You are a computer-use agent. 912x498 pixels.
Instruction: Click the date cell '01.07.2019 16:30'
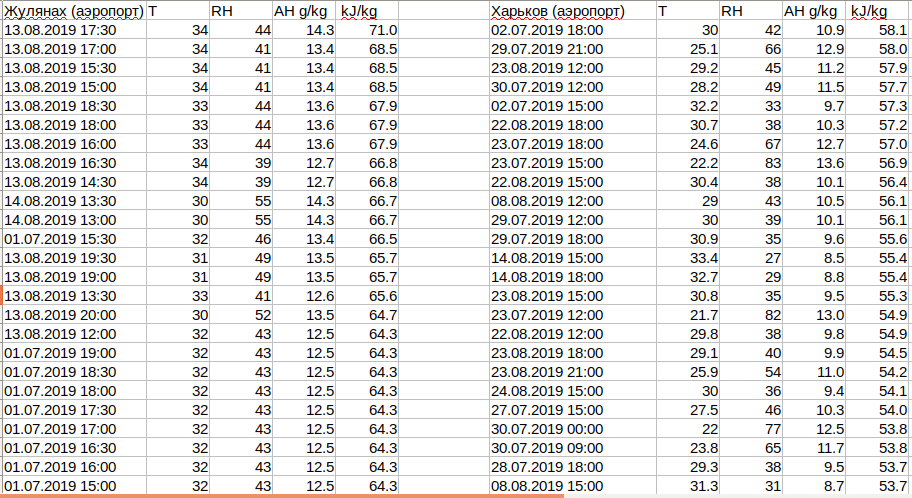pyautogui.click(x=74, y=449)
